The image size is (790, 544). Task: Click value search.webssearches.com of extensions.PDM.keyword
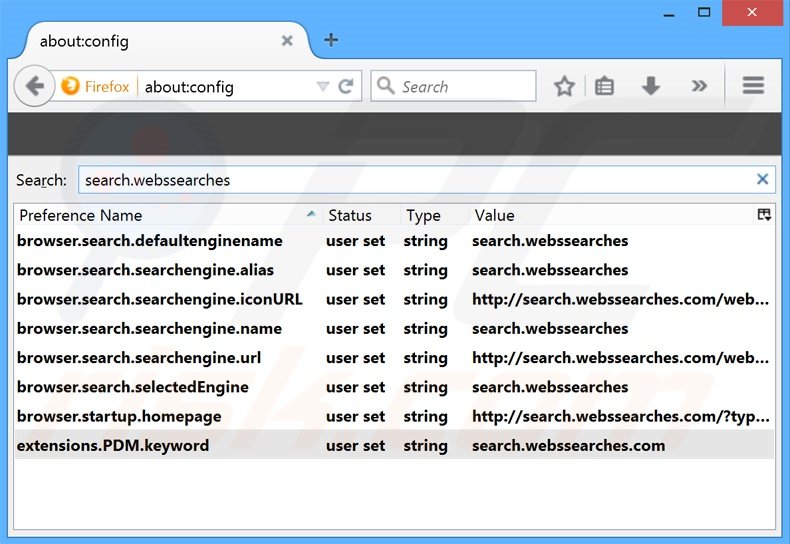568,445
